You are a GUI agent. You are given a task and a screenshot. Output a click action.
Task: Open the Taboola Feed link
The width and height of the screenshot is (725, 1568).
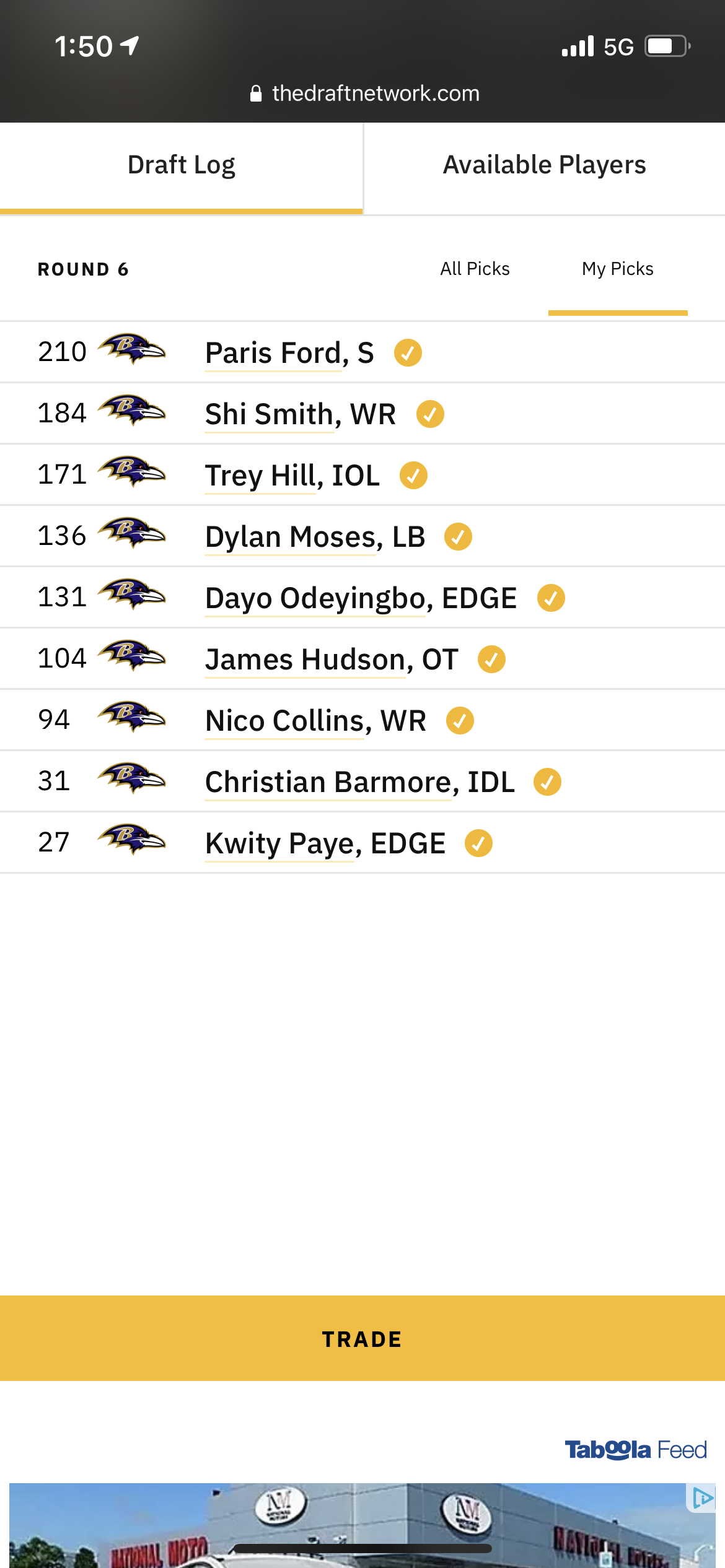click(x=636, y=1450)
